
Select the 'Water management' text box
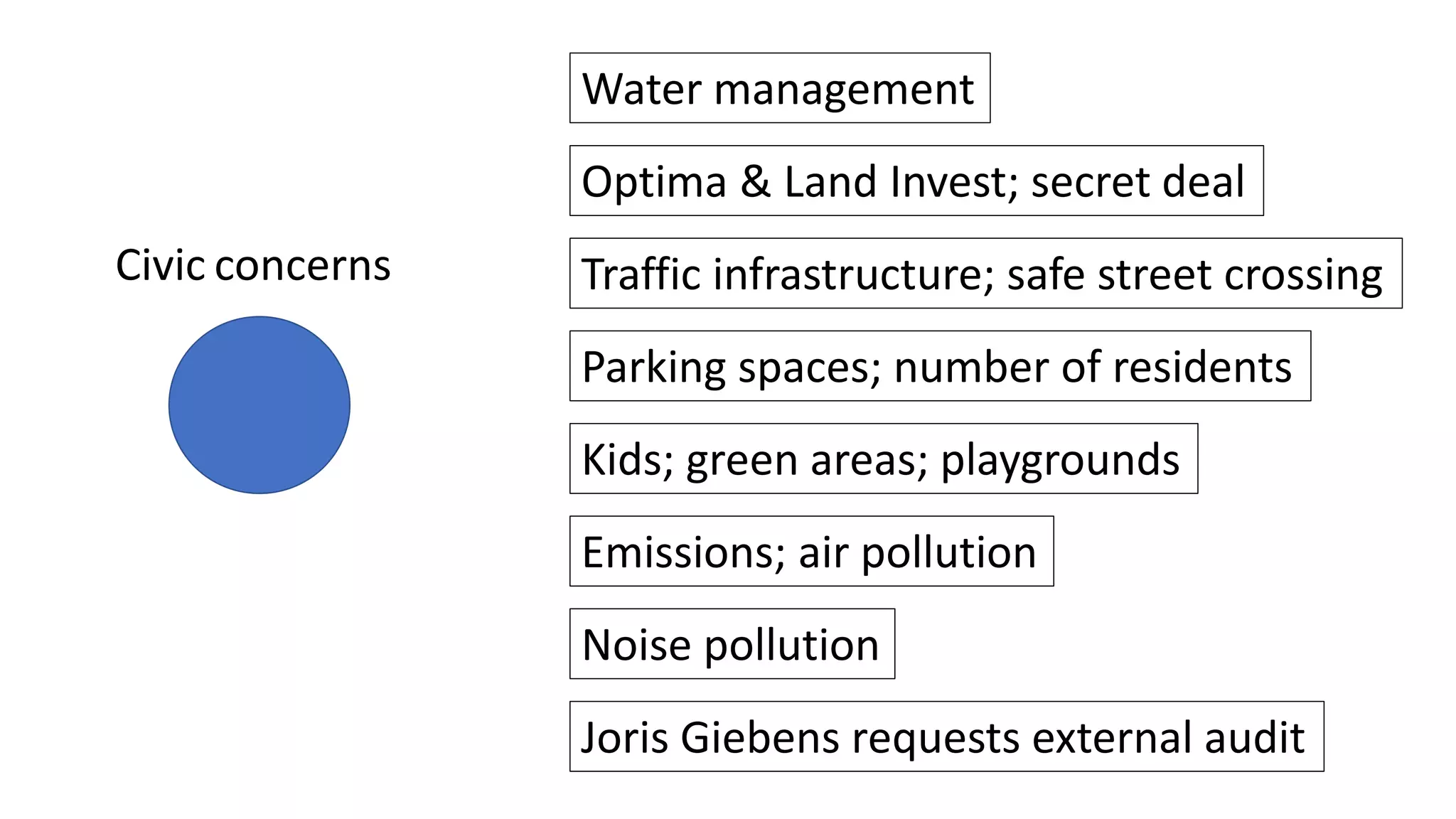(779, 88)
